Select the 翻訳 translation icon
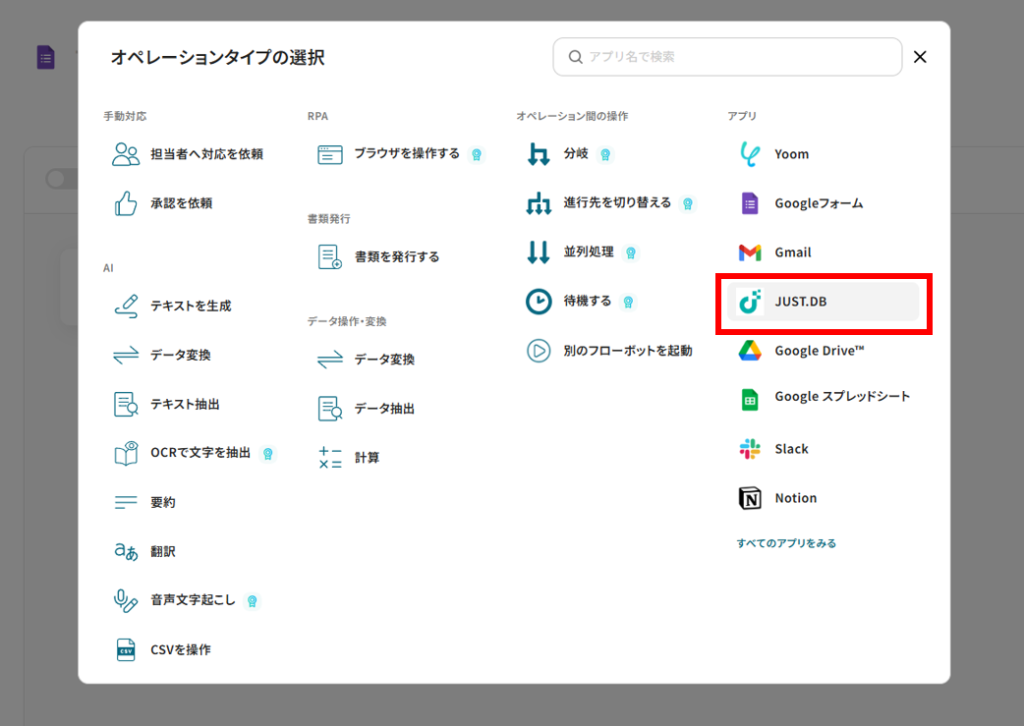Screen dimensions: 1024x726 [x=126, y=551]
